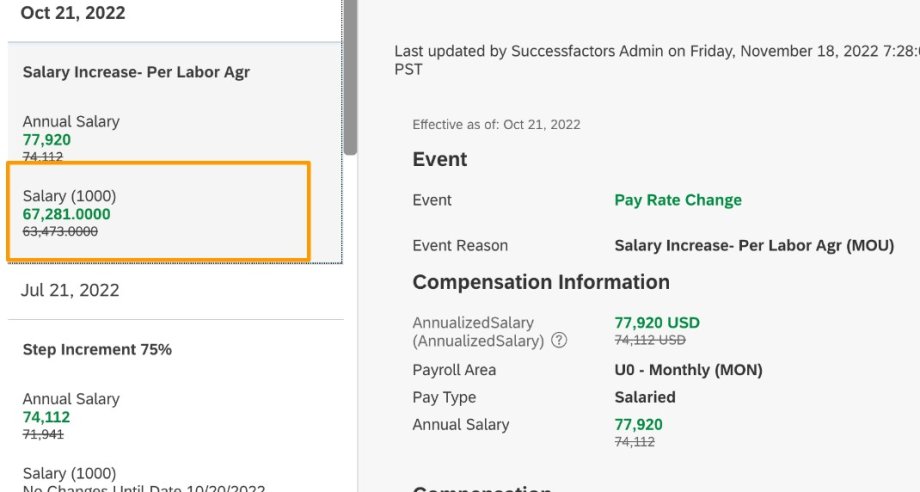Image resolution: width=920 pixels, height=492 pixels.
Task: Click the Pay Rate Change event value
Action: (x=678, y=200)
